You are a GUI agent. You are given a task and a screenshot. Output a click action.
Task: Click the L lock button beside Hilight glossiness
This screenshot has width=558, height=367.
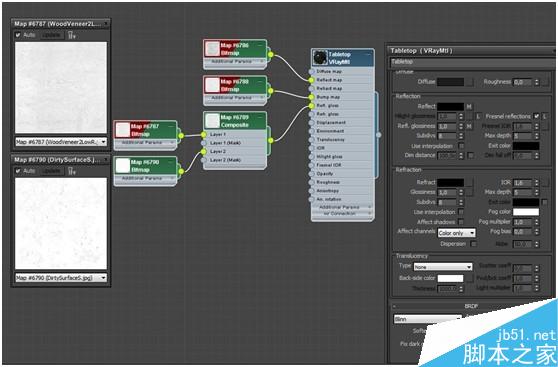pyautogui.click(x=479, y=116)
